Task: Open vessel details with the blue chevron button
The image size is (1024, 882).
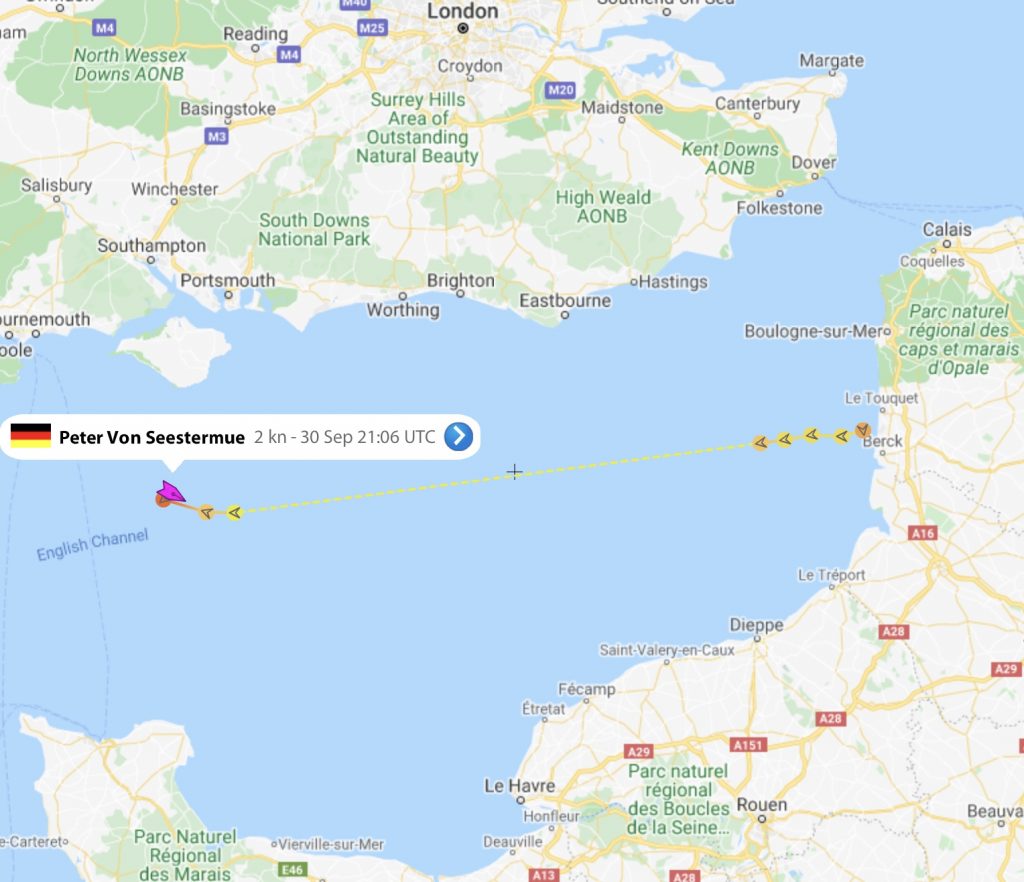Action: coord(458,436)
